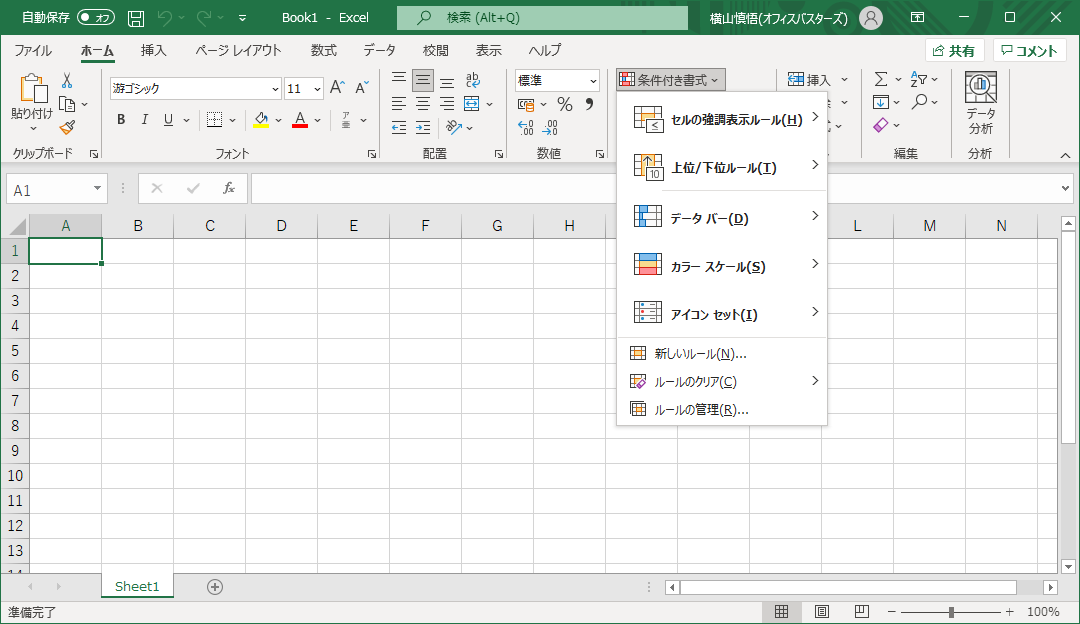Click the Format Painter brush icon
The image size is (1080, 624).
coord(67,127)
